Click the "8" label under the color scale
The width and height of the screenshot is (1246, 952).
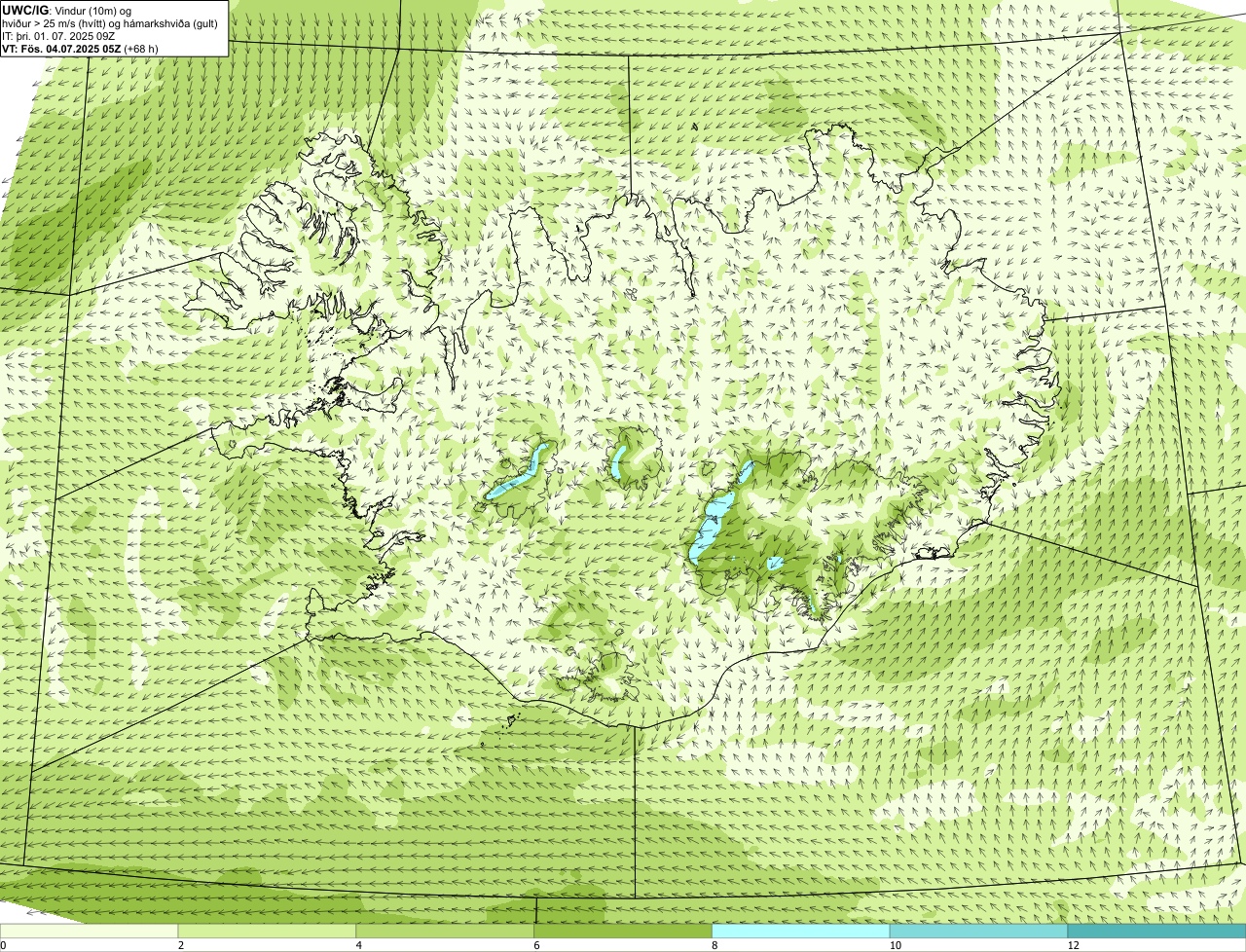pos(715,945)
